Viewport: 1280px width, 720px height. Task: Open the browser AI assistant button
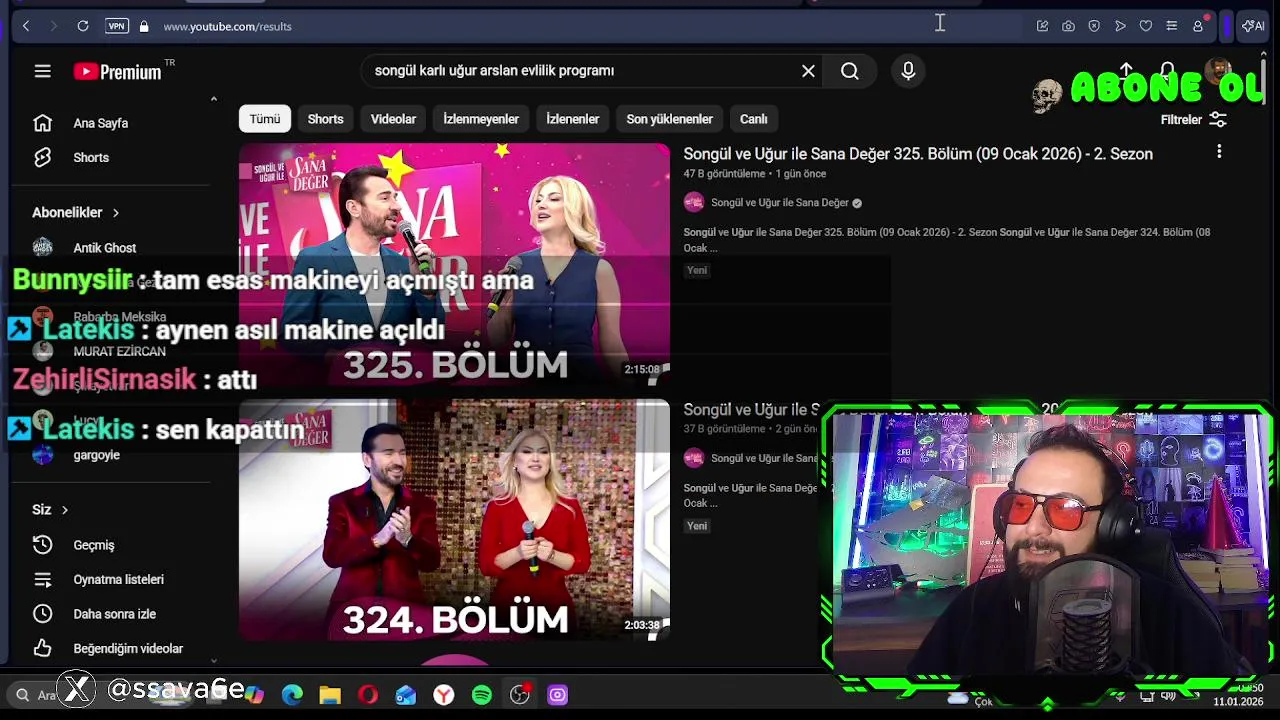[x=1253, y=26]
